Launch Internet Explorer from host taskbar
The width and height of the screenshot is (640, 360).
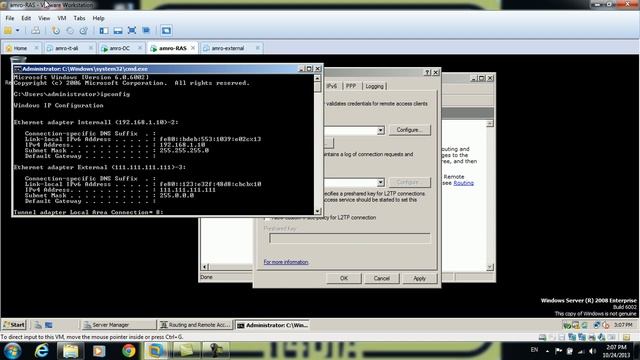point(42,351)
